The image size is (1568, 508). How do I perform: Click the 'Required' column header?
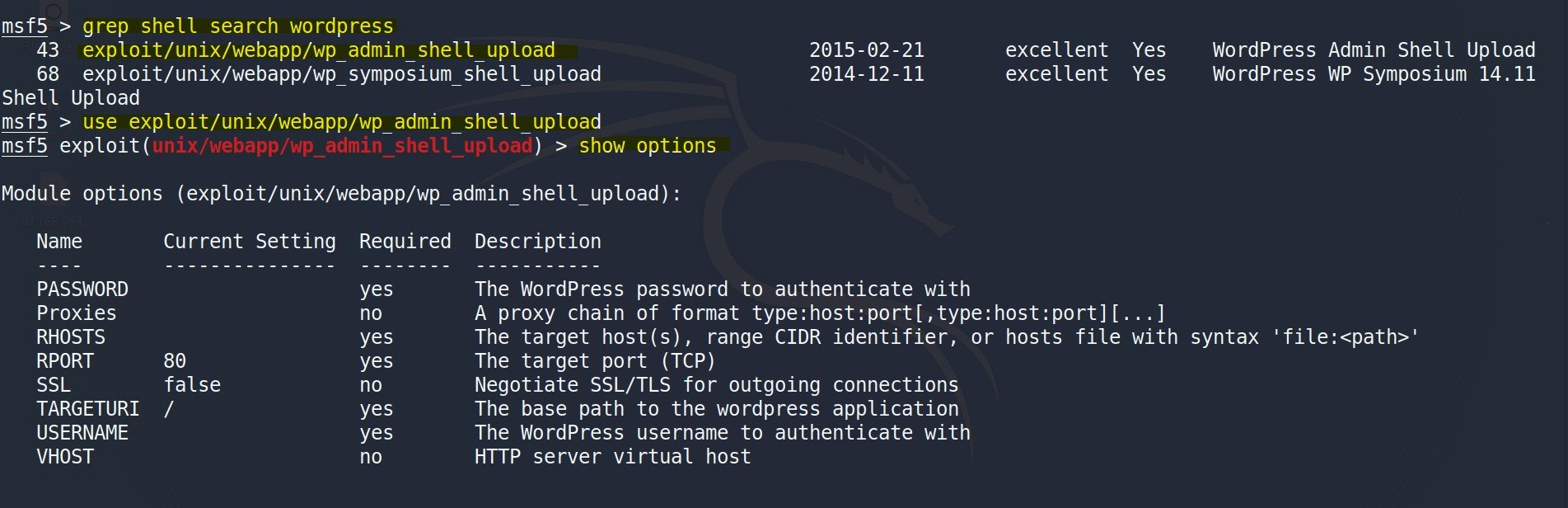click(405, 242)
